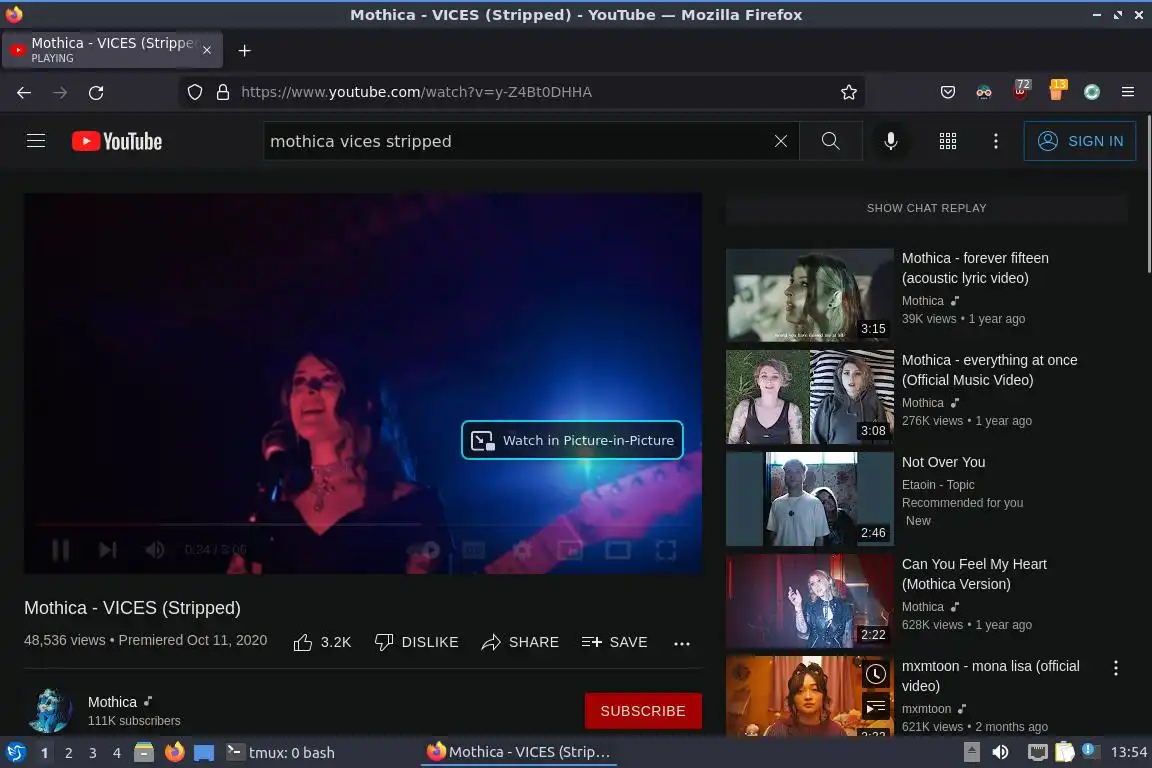The height and width of the screenshot is (768, 1152).
Task: Open uBlock extension showing 72
Action: (x=1020, y=90)
